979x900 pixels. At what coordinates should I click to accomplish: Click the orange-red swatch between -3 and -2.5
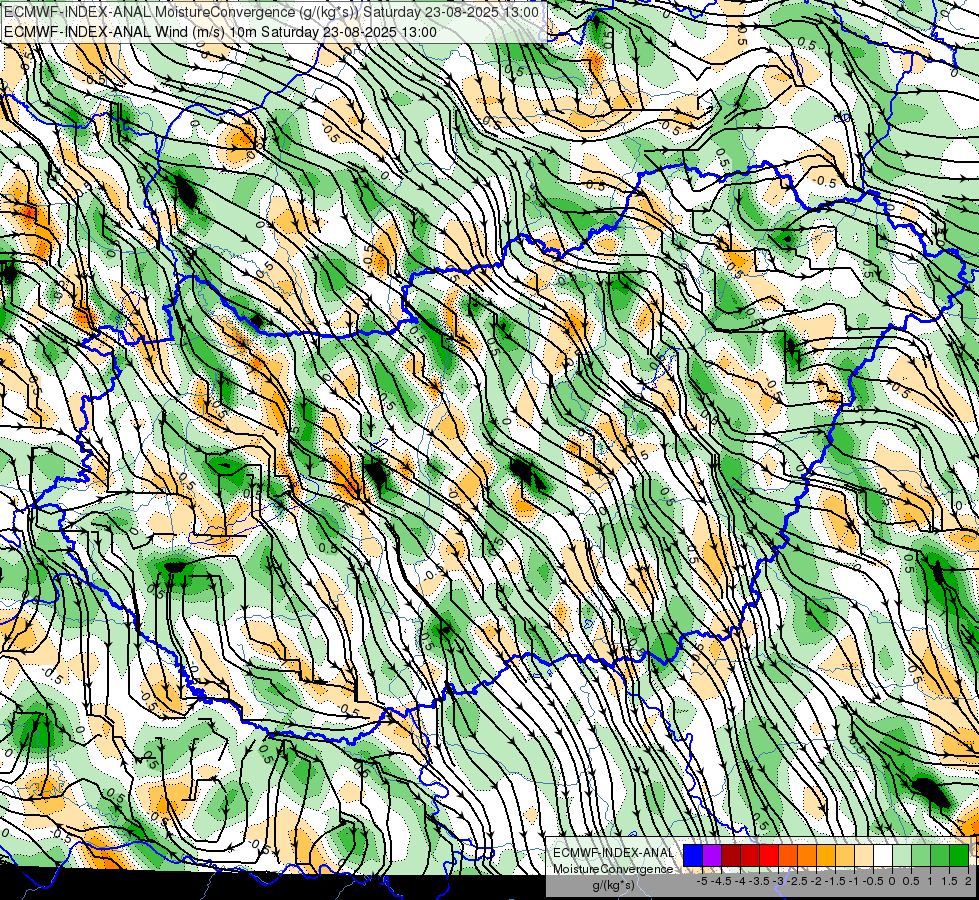coord(788,855)
